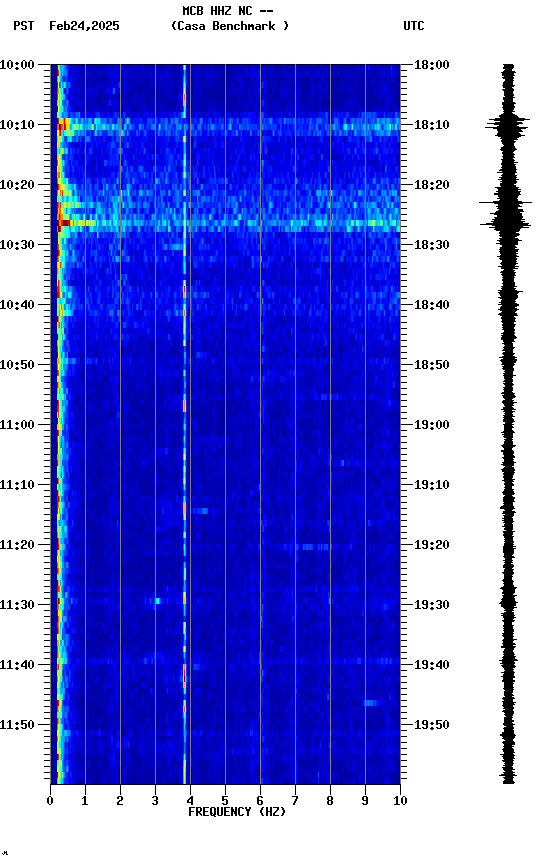Click the 11:40 PST time label
This screenshot has width=552, height=864.
tap(17, 665)
